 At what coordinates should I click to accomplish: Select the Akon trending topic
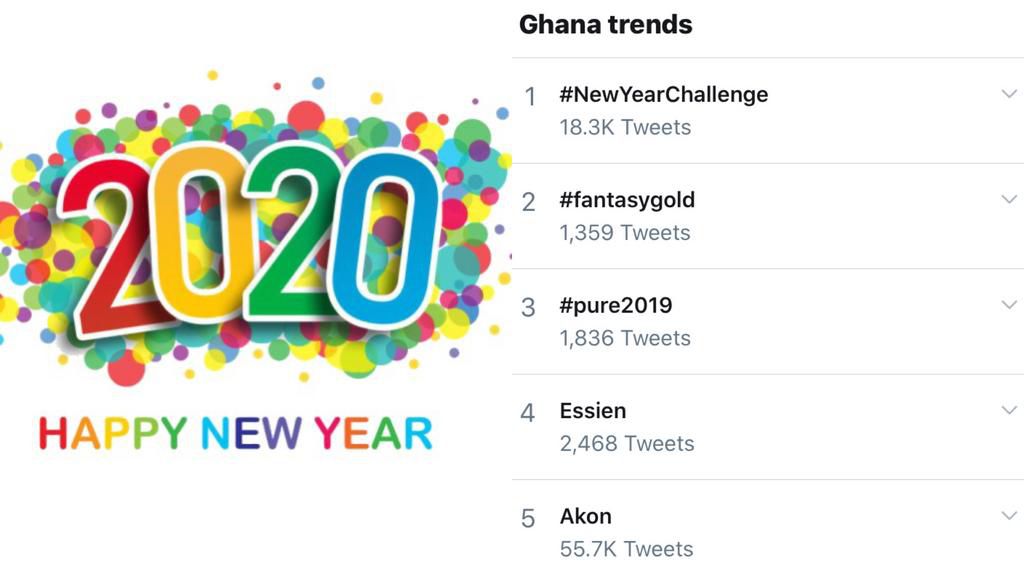point(585,516)
